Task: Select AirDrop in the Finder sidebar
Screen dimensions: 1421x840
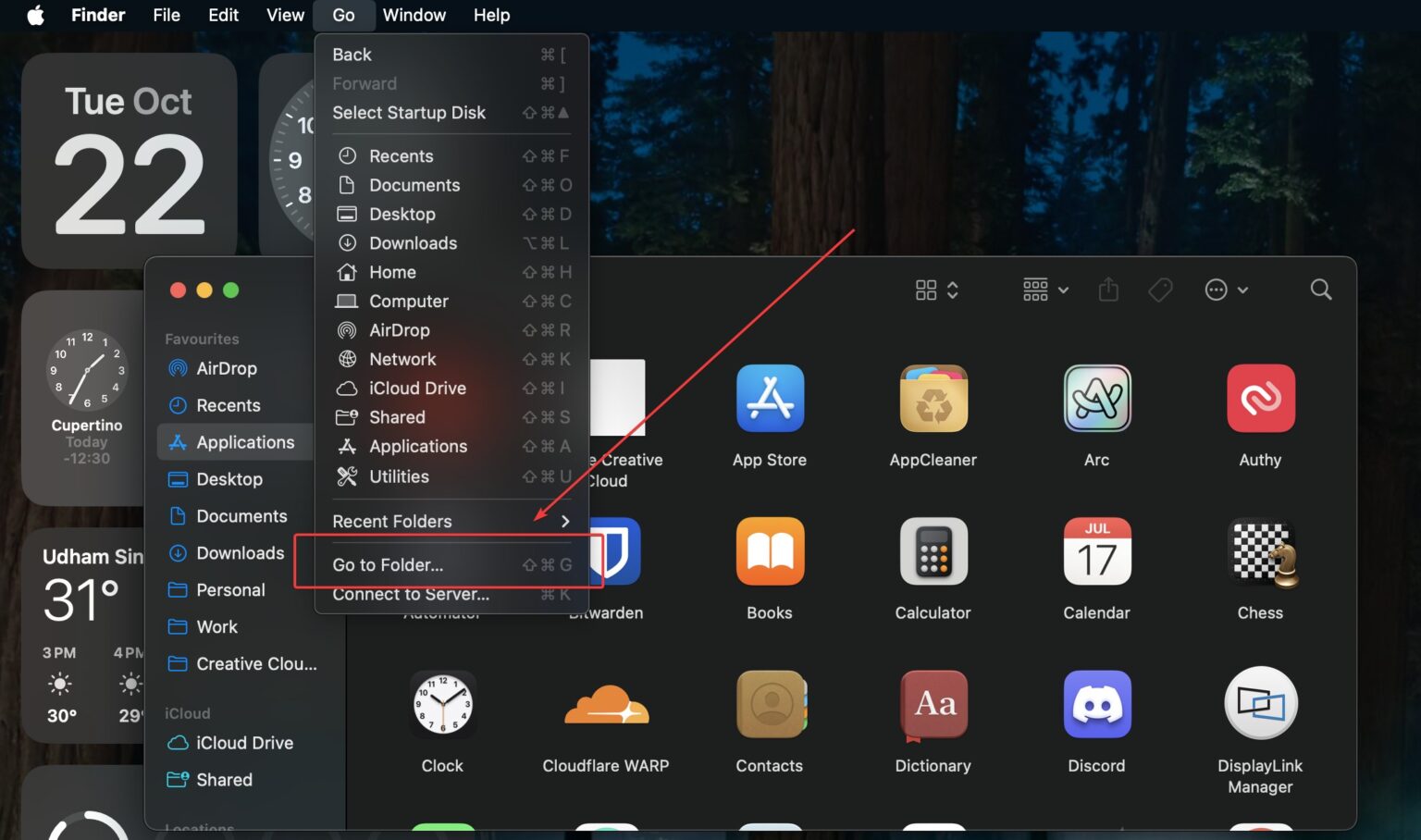Action: click(227, 368)
